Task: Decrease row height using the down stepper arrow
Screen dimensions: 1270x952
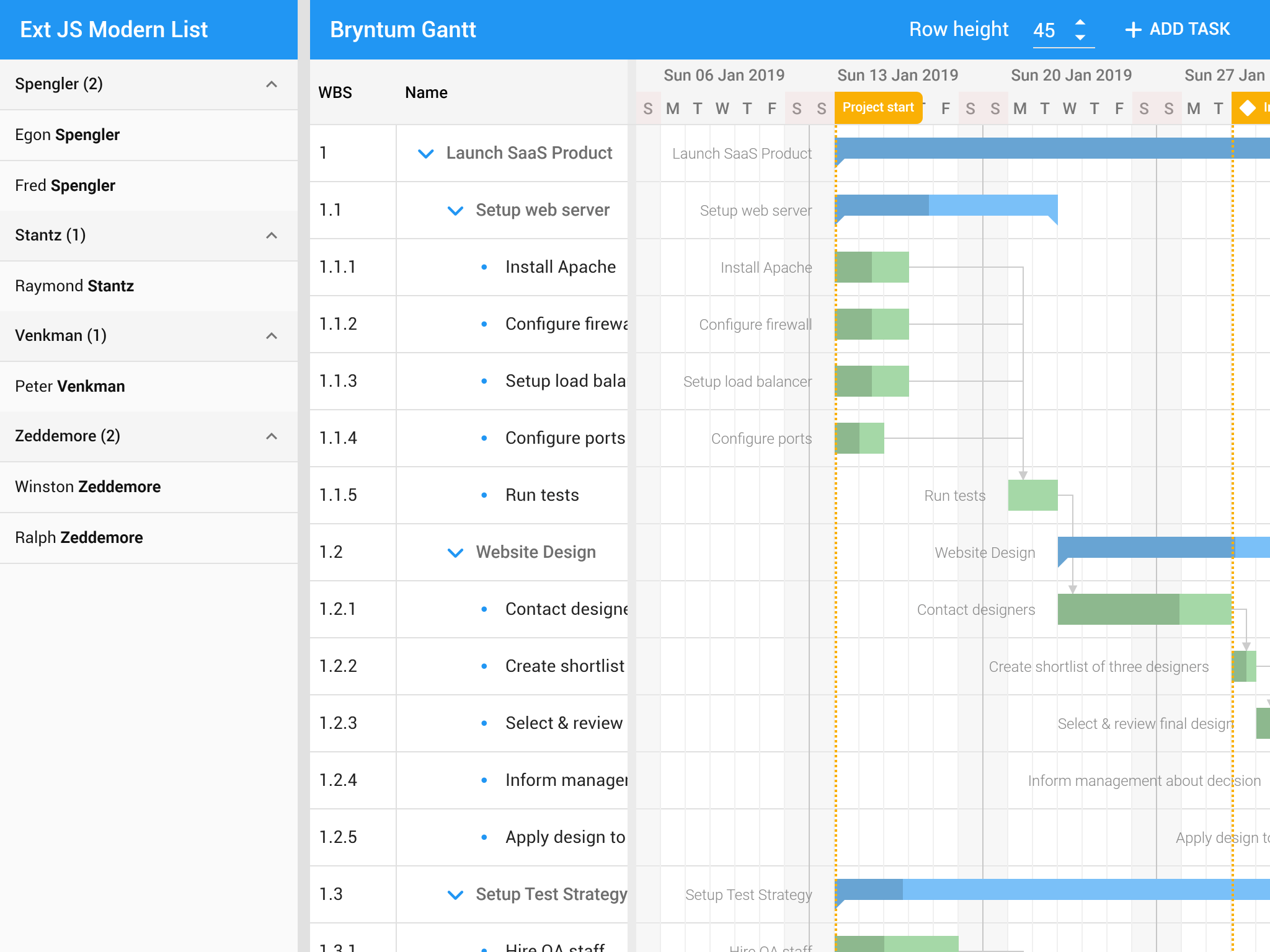Action: coord(1080,36)
